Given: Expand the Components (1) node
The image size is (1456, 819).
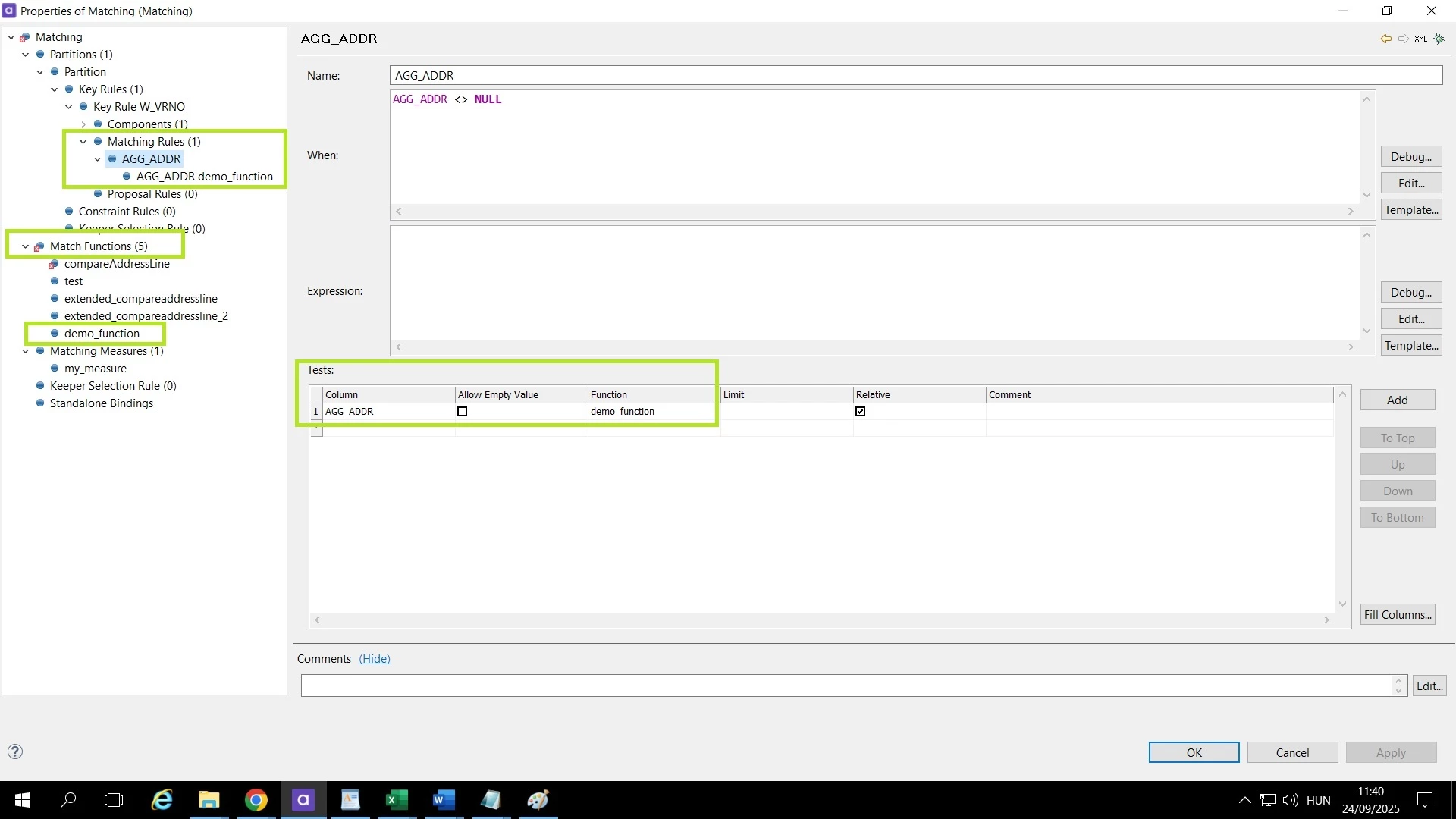Looking at the screenshot, I should 83,124.
